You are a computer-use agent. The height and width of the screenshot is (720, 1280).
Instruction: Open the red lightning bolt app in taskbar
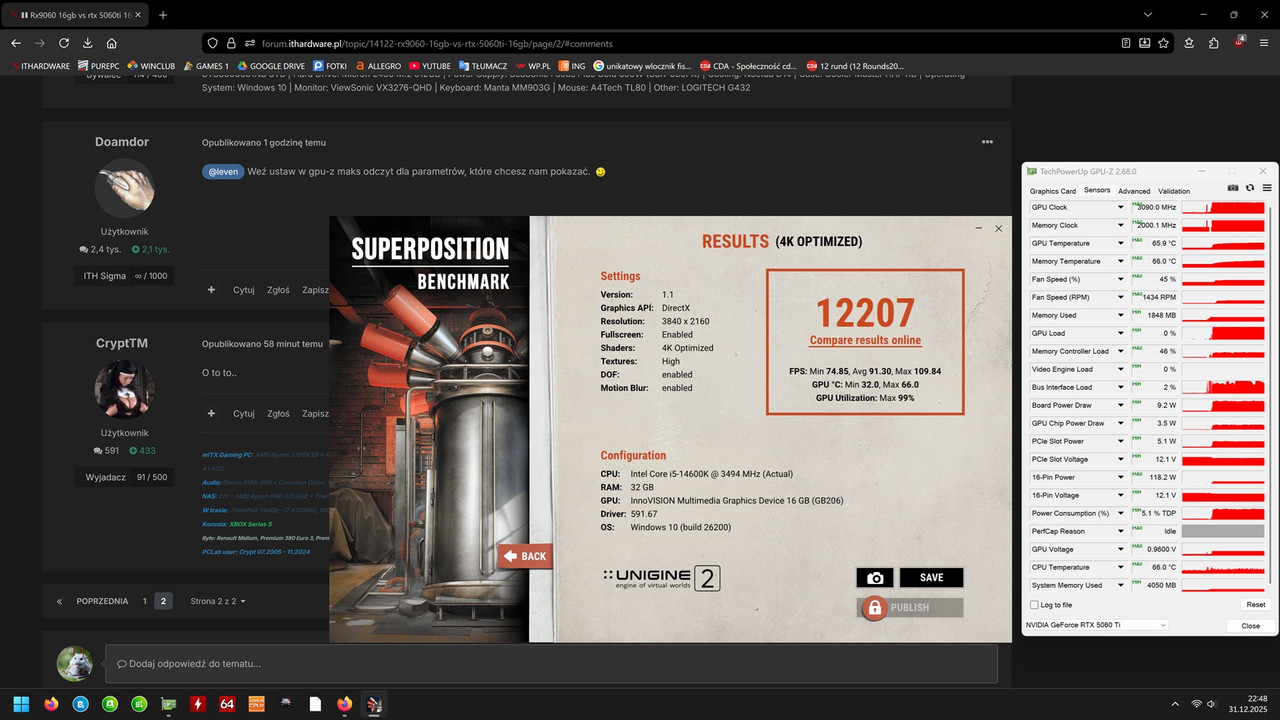pos(198,704)
